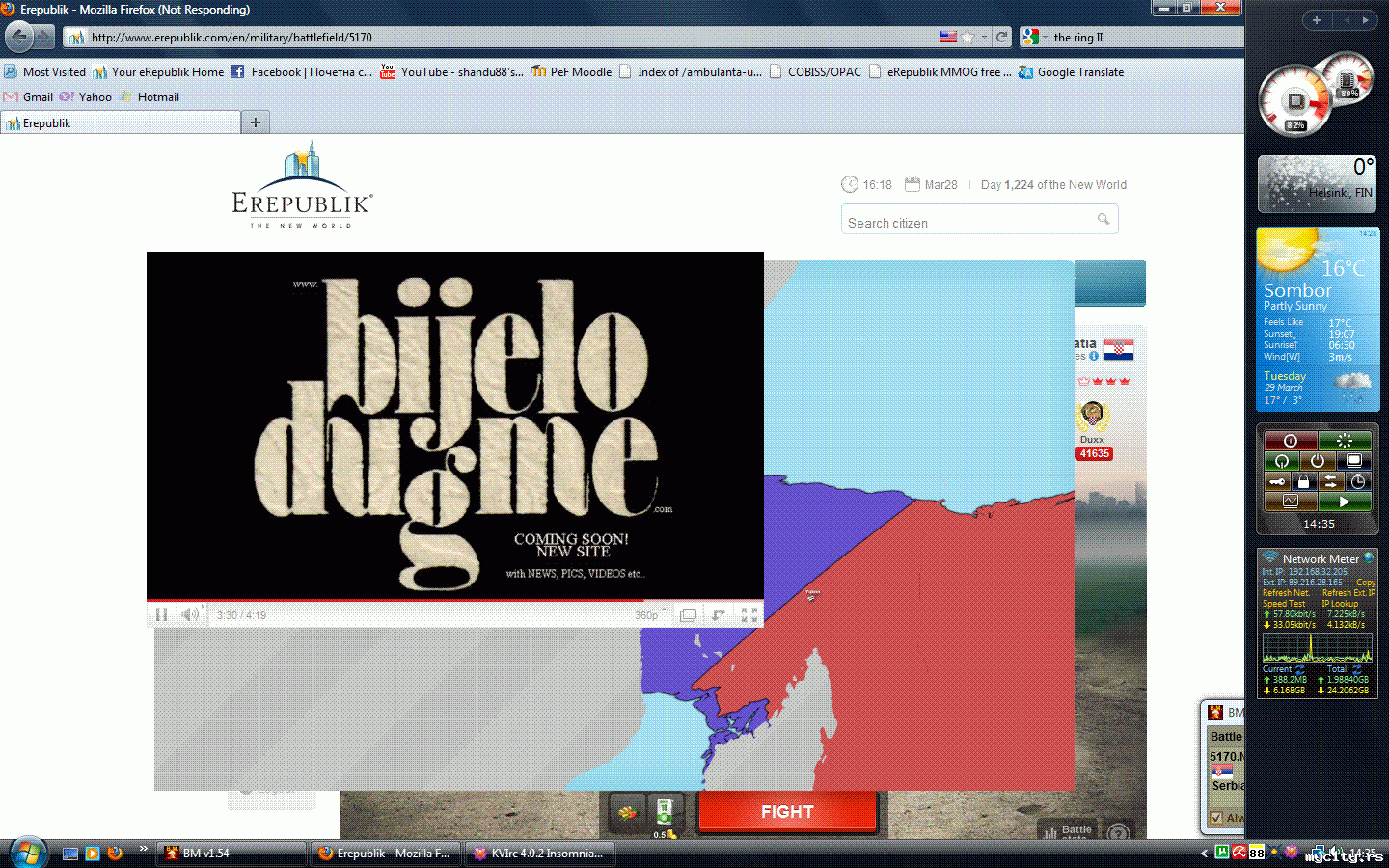The image size is (1389, 868).
Task: Select the food item icon beside FIGHT
Action: coord(627,812)
